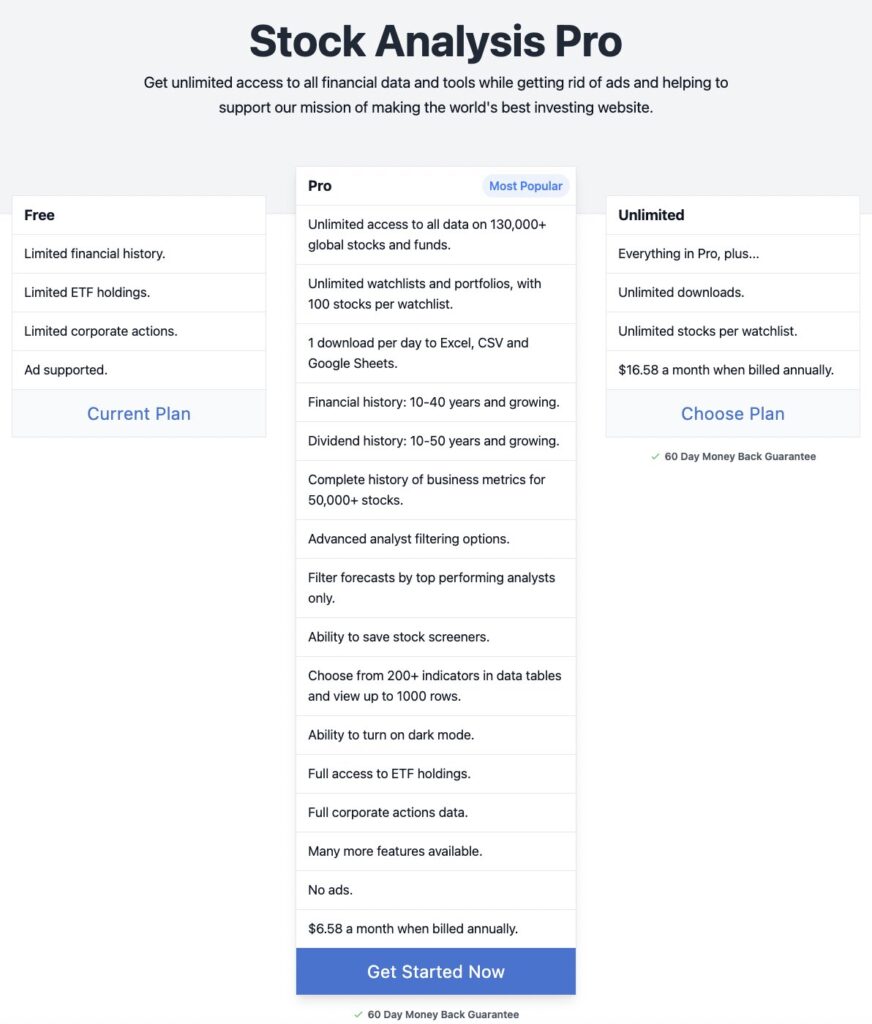Select the $16.58 a month pricing row

(x=726, y=370)
